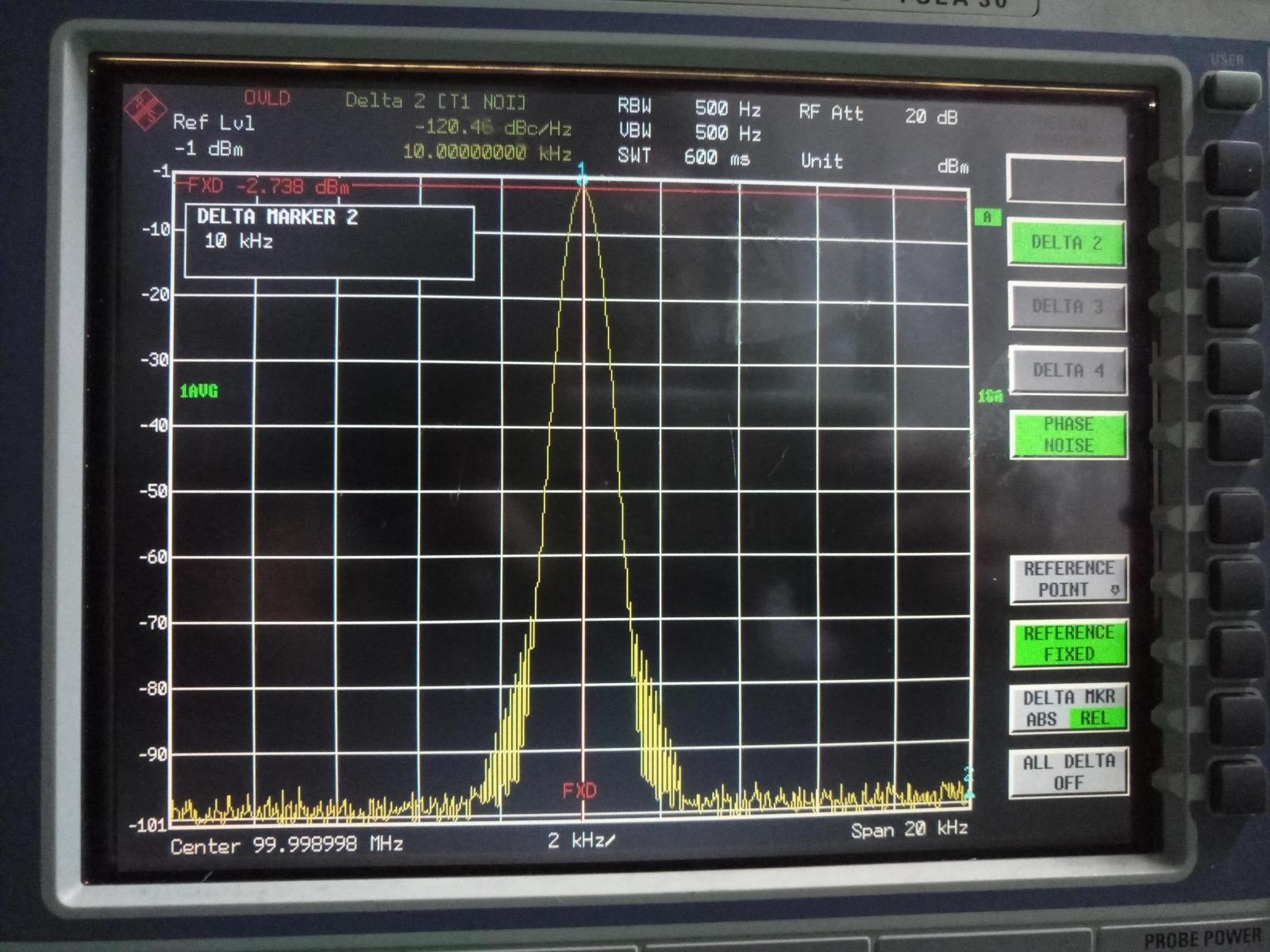Click the FXD -2.738 dBm reference line label

click(x=267, y=186)
